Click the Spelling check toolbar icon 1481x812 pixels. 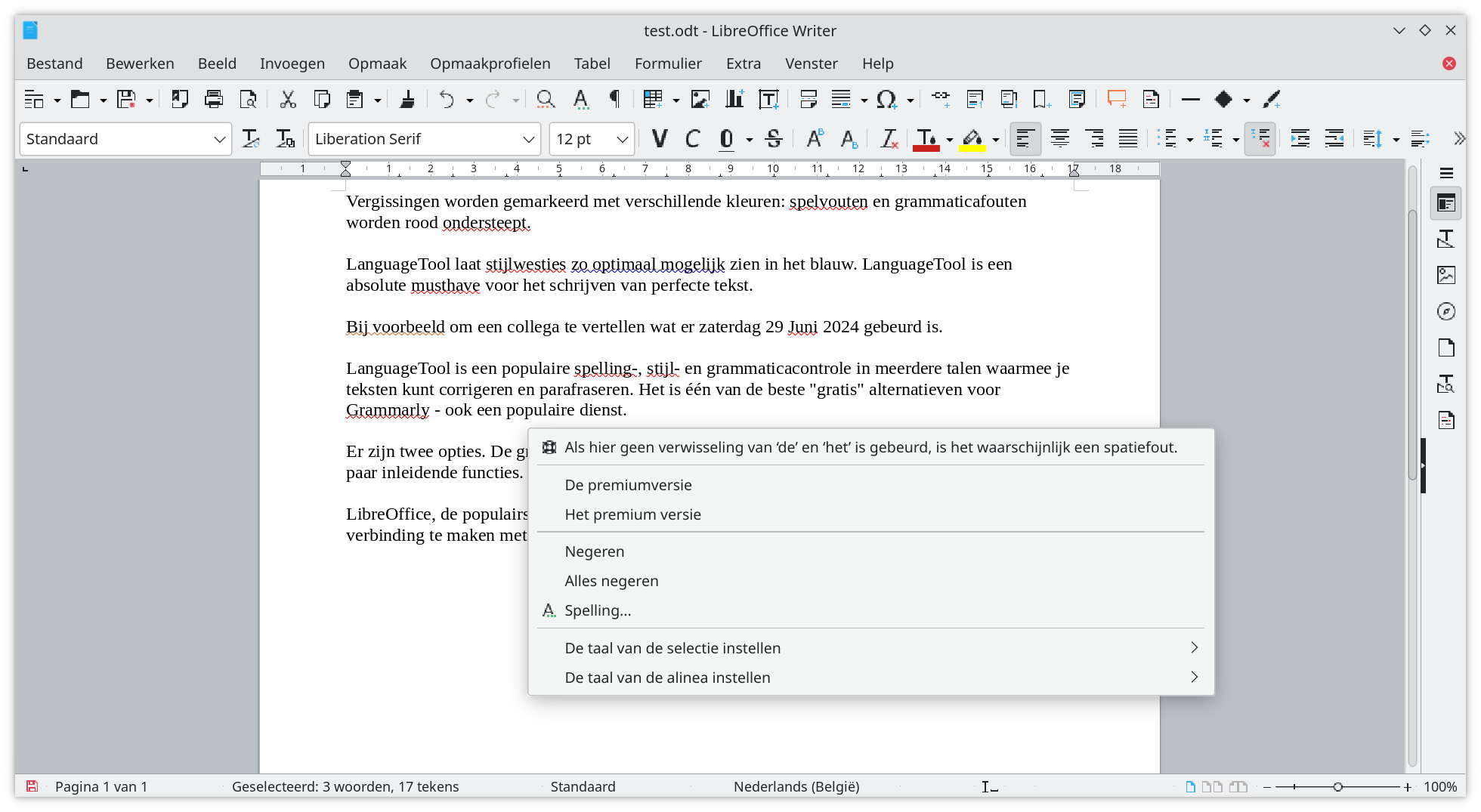[x=580, y=99]
